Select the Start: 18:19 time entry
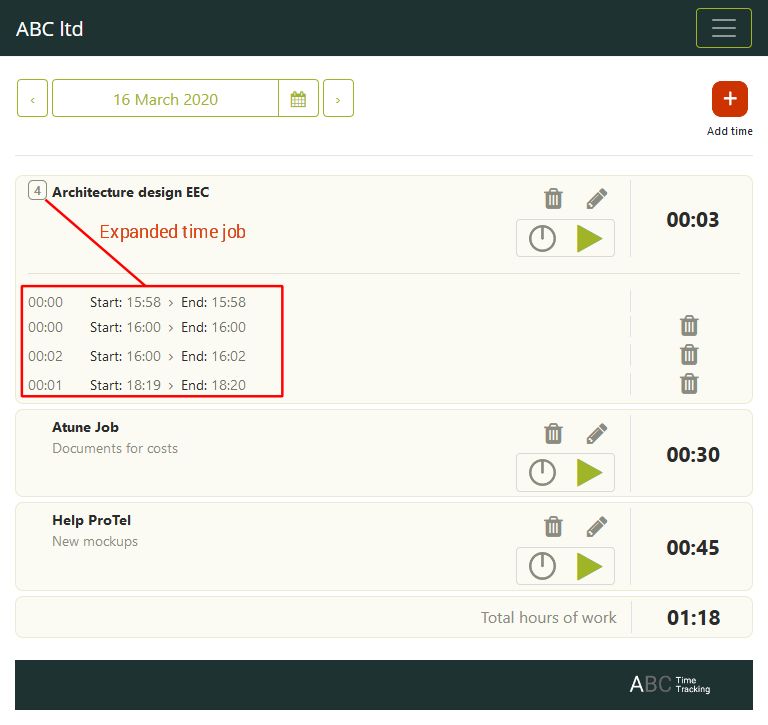 pos(125,385)
